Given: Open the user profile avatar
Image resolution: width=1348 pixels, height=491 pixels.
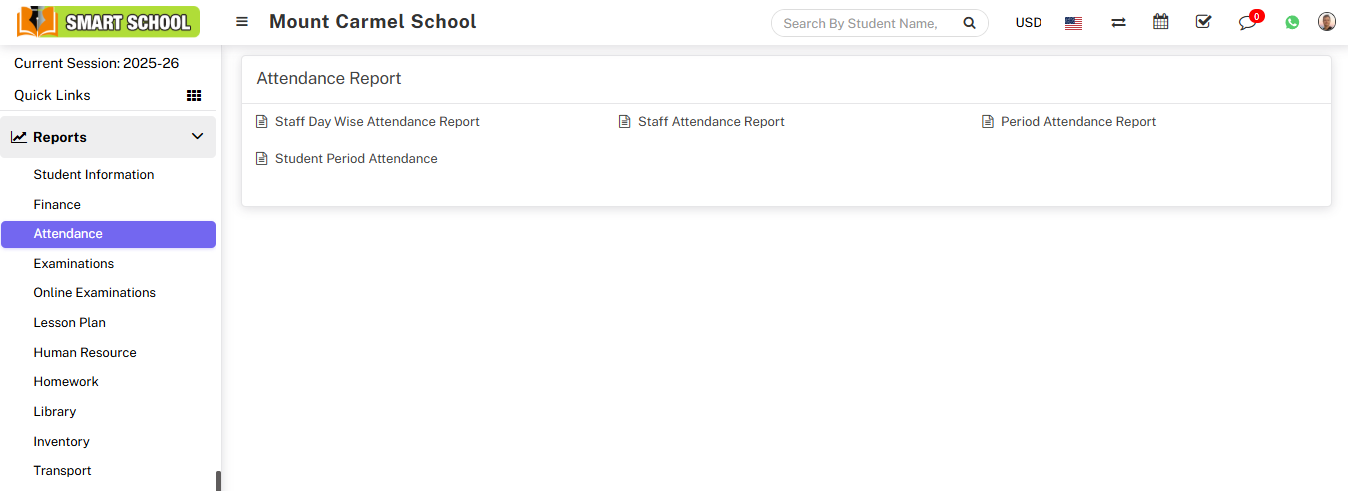Looking at the screenshot, I should click(x=1326, y=22).
